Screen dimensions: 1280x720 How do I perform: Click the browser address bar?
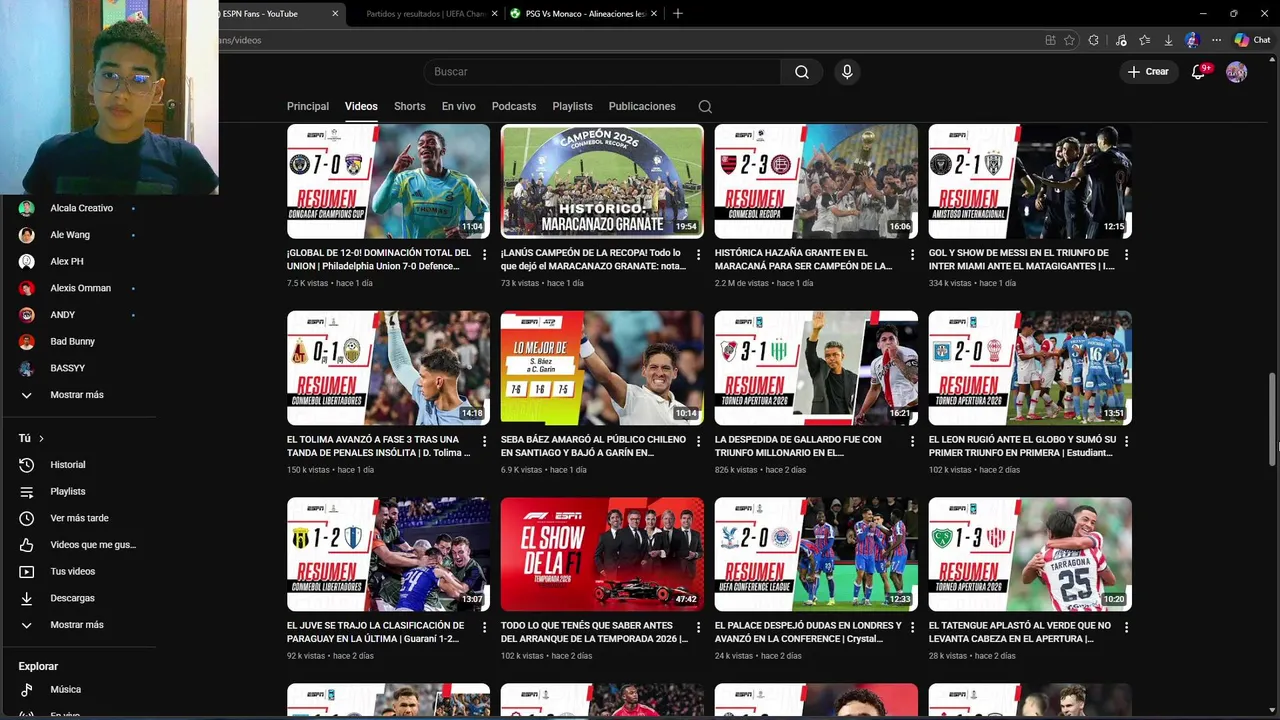630,40
